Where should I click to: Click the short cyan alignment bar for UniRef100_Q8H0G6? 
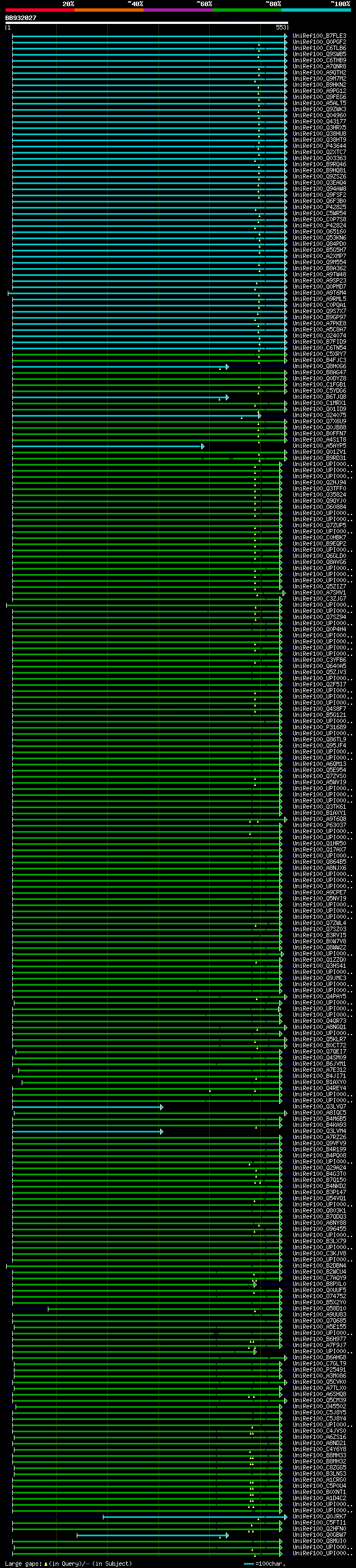(x=121, y=367)
